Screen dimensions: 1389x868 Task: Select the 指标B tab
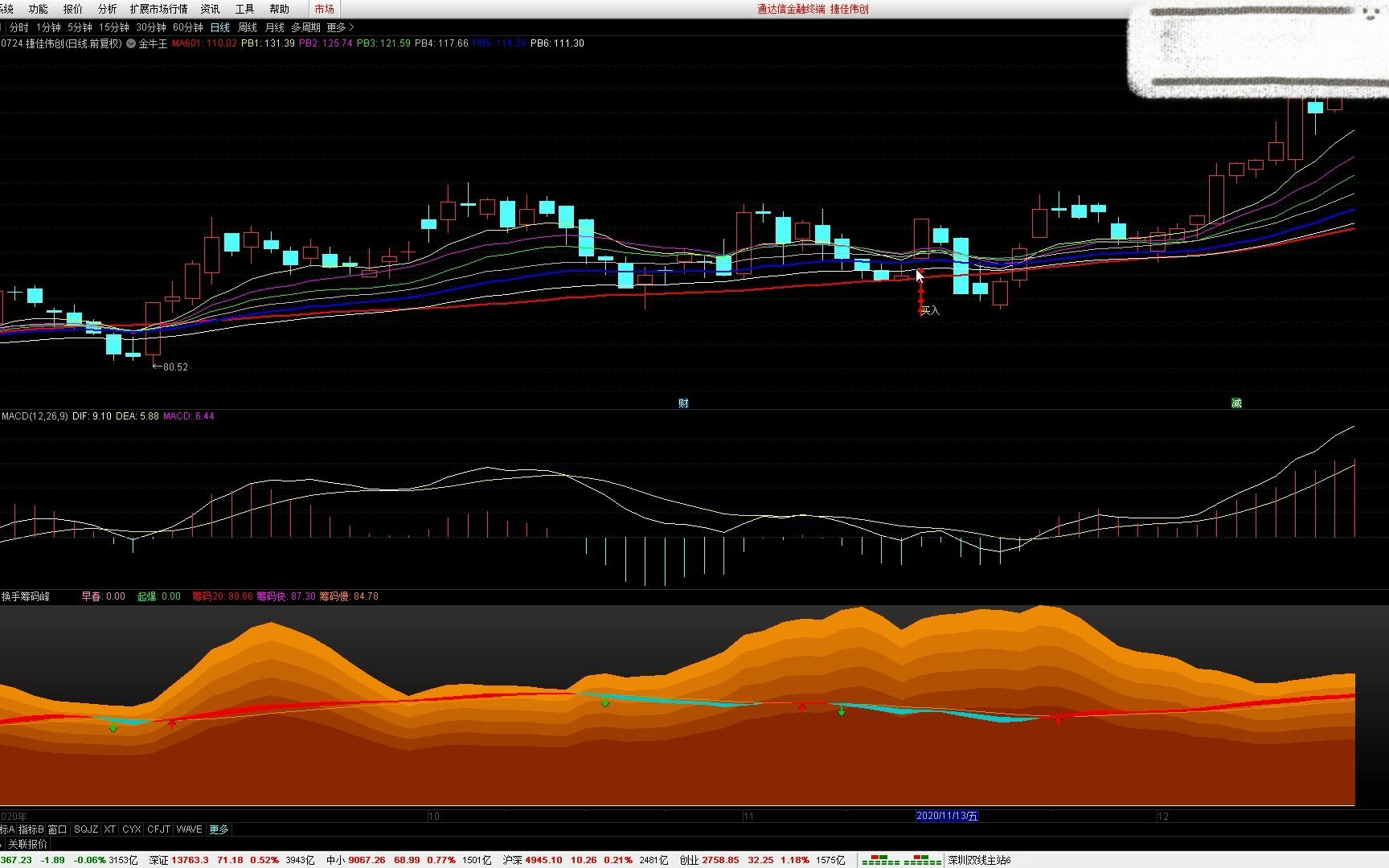tap(31, 829)
